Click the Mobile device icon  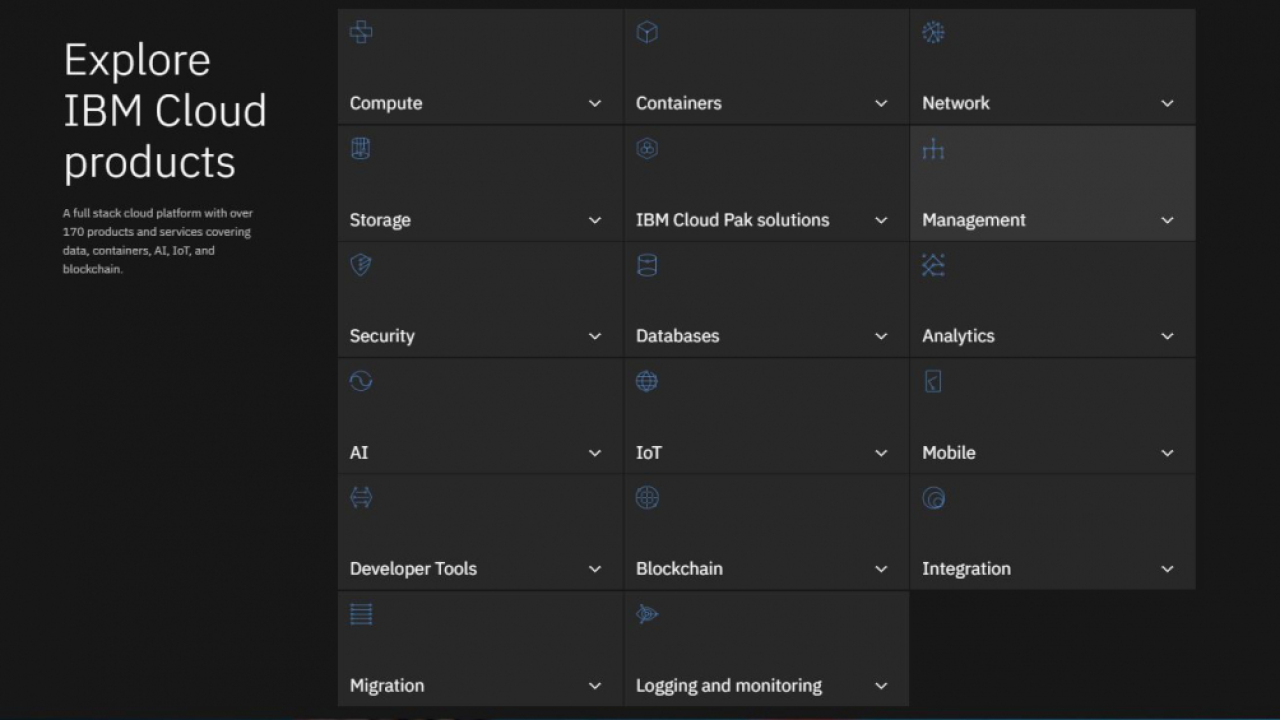coord(933,382)
